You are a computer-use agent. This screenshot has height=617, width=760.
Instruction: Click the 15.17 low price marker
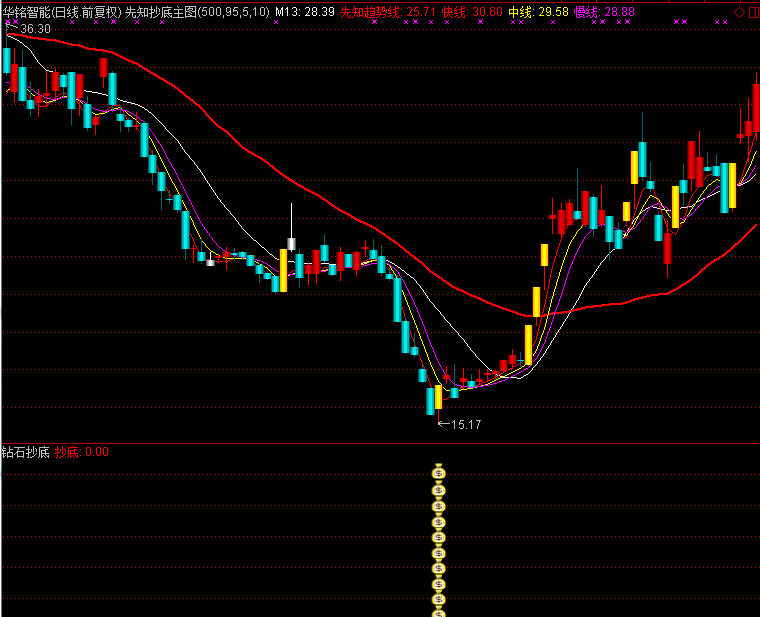click(465, 425)
